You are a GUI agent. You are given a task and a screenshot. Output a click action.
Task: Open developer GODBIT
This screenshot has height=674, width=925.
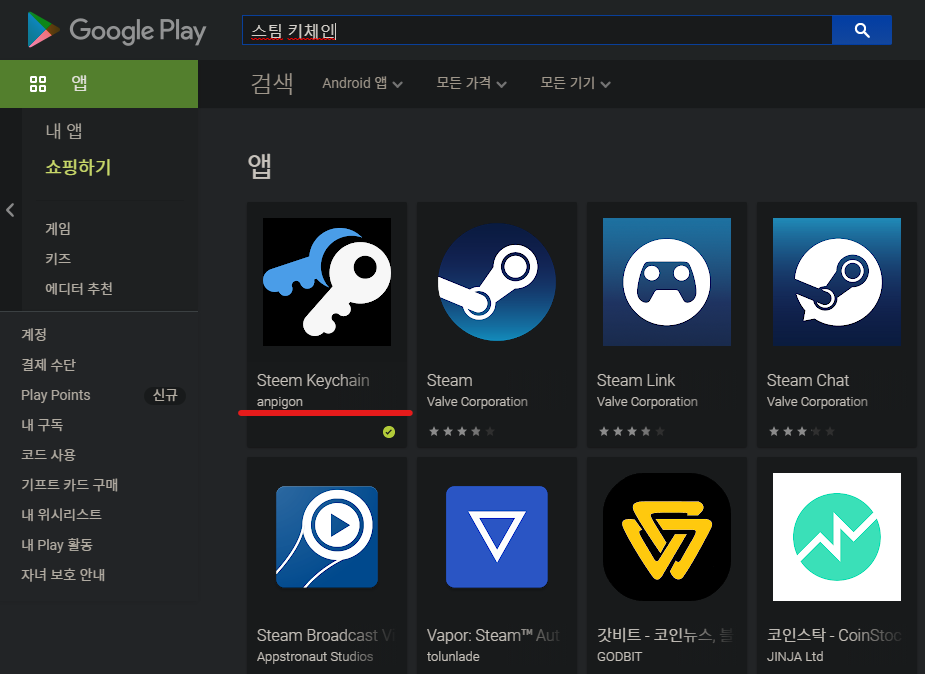pyautogui.click(x=619, y=657)
